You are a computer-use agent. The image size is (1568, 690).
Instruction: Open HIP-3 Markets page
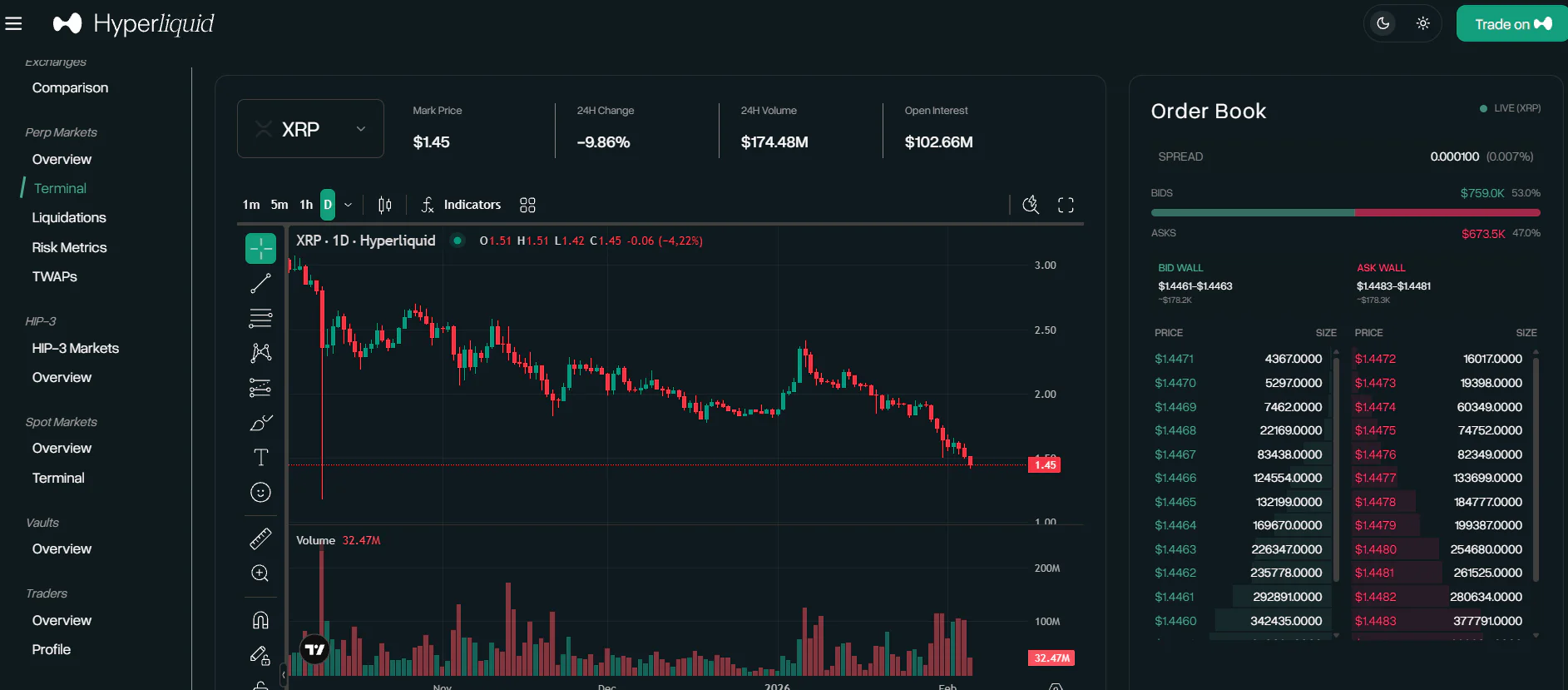point(75,348)
